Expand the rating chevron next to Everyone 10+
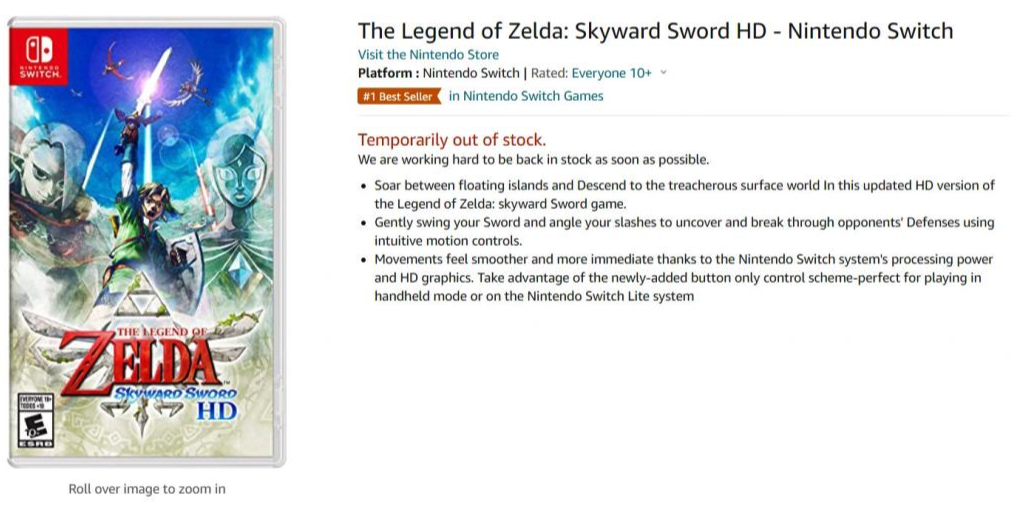Screen dimensions: 1020x516 [x=664, y=73]
